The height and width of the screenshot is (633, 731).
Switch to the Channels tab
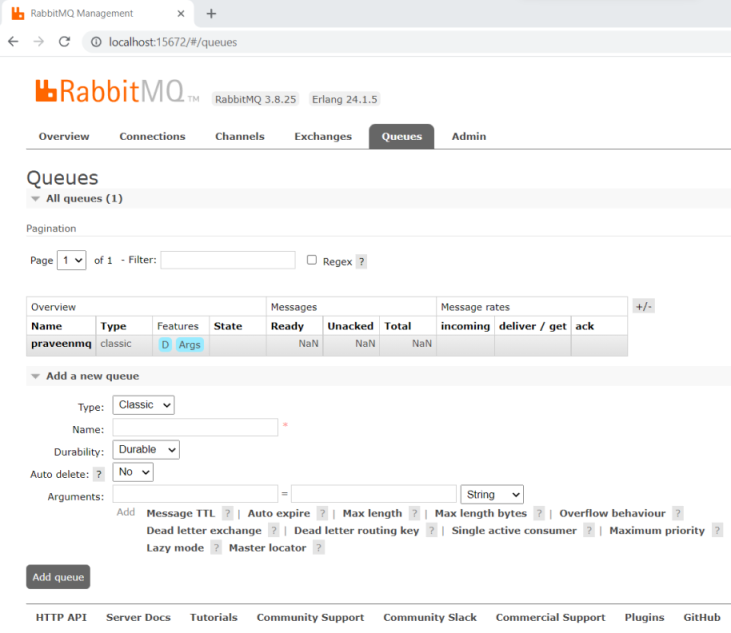click(240, 137)
